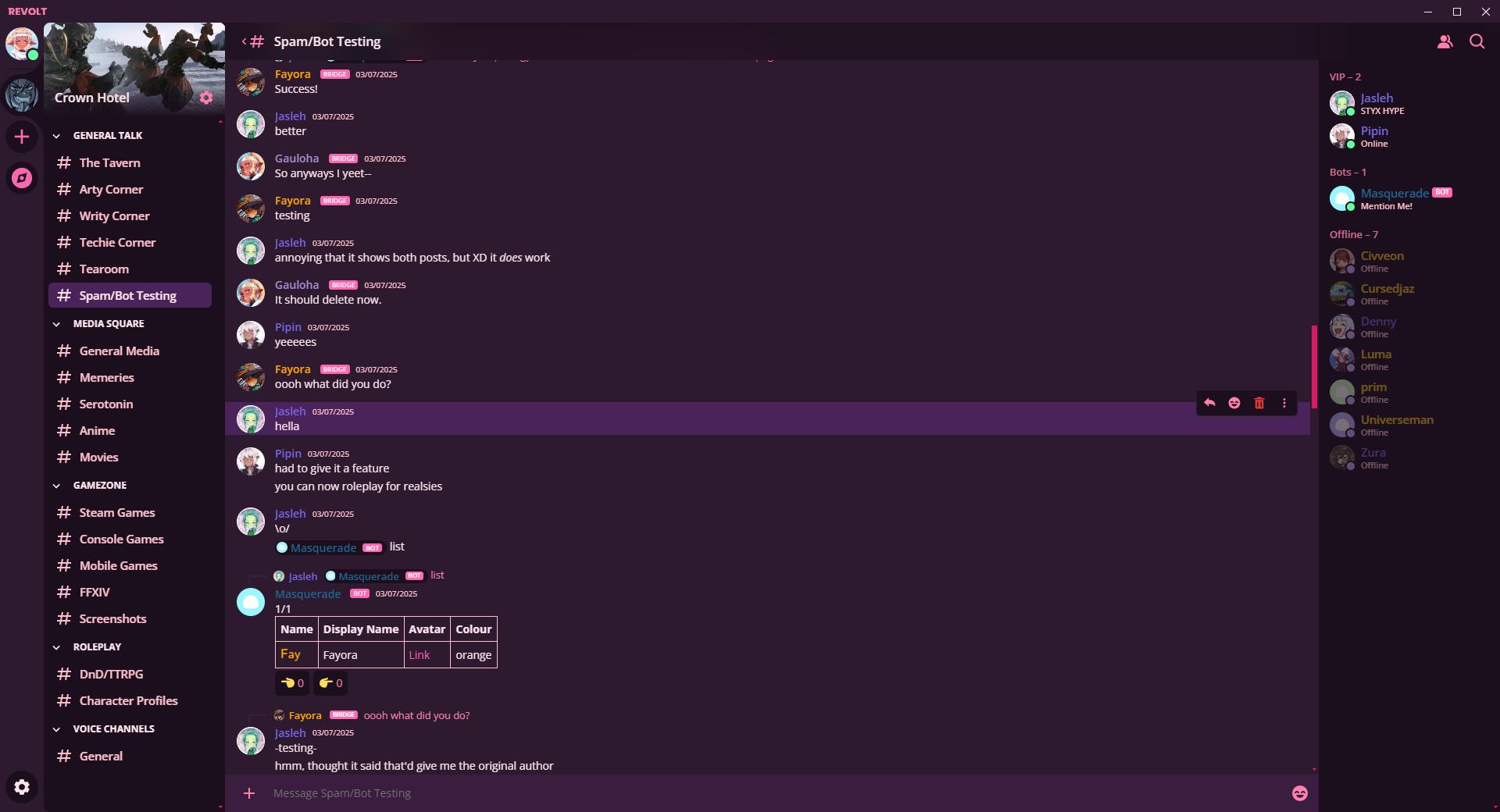The image size is (1500, 812).
Task: Open more options for the hovered message
Action: point(1284,403)
